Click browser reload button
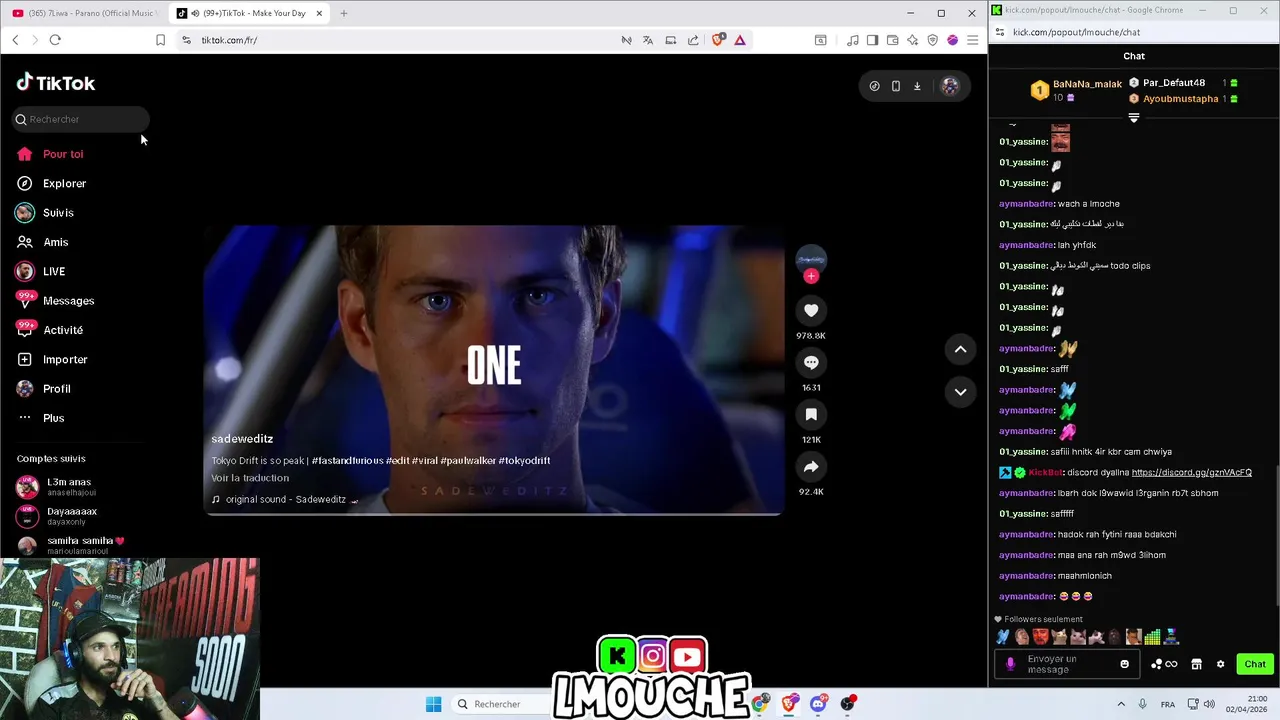The width and height of the screenshot is (1280, 720). [55, 40]
